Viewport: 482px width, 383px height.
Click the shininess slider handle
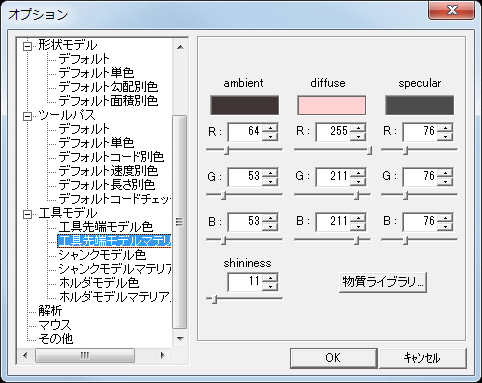215,299
